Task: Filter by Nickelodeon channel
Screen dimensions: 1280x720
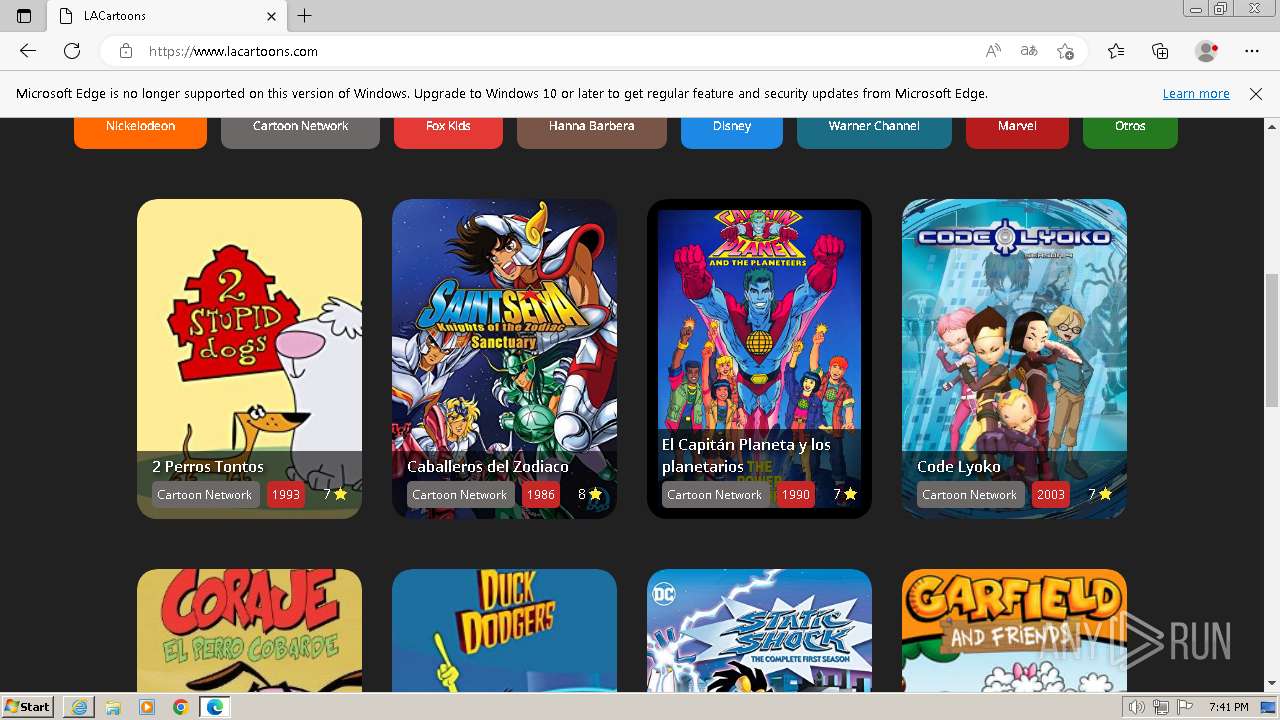Action: [x=140, y=132]
